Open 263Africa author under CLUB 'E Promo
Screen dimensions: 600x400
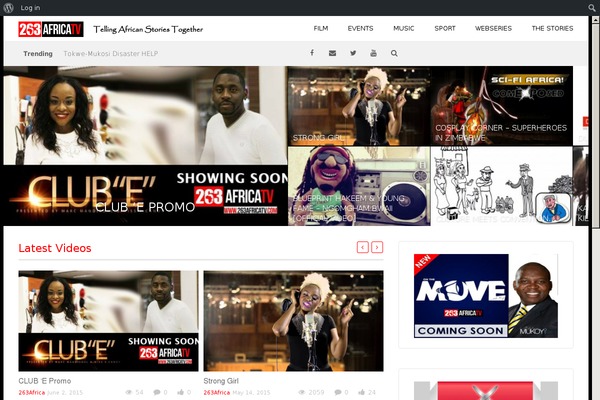tap(31, 392)
